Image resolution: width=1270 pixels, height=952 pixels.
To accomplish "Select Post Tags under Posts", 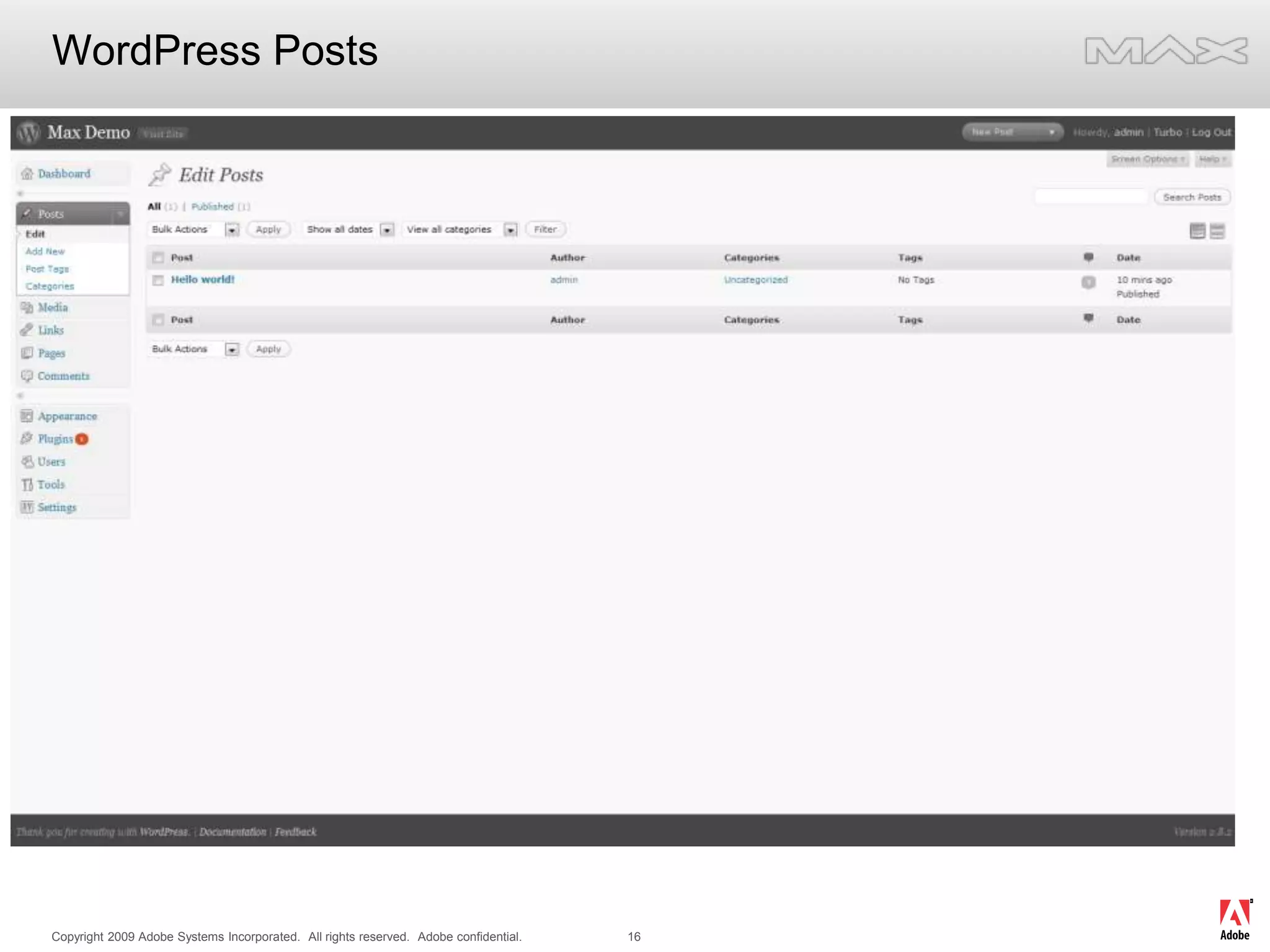I will 47,268.
